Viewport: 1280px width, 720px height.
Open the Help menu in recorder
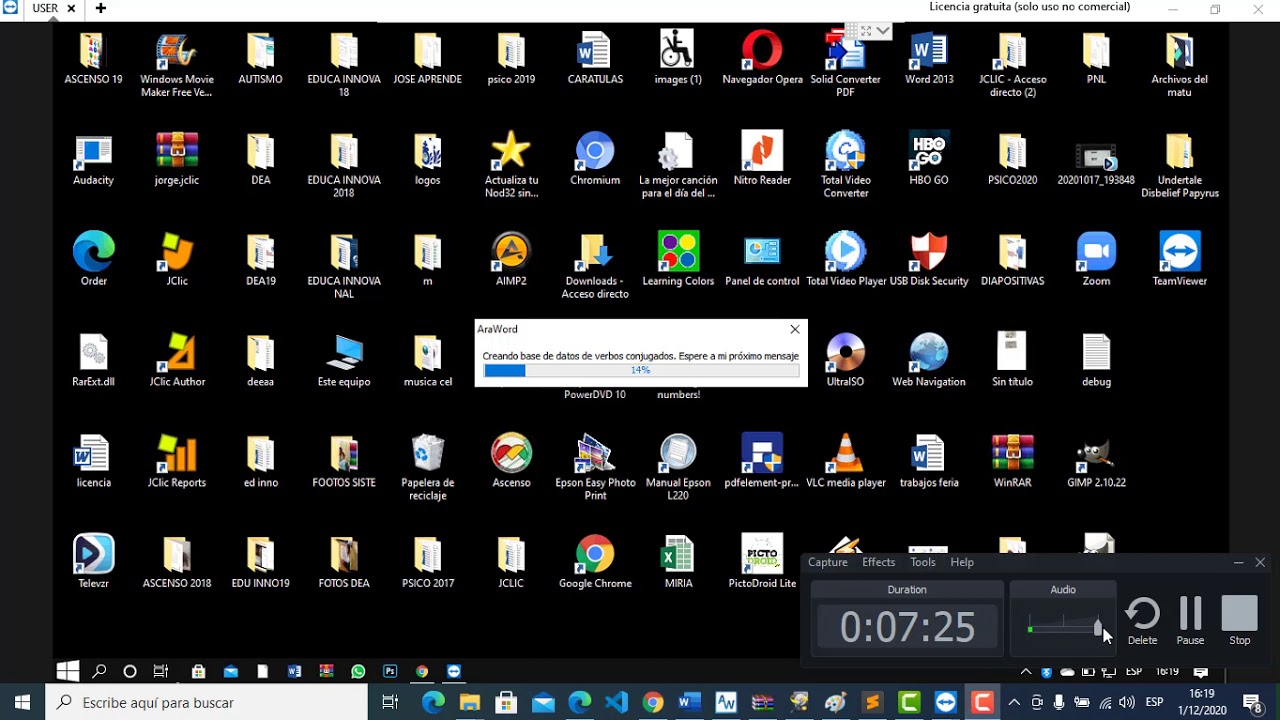coord(962,563)
